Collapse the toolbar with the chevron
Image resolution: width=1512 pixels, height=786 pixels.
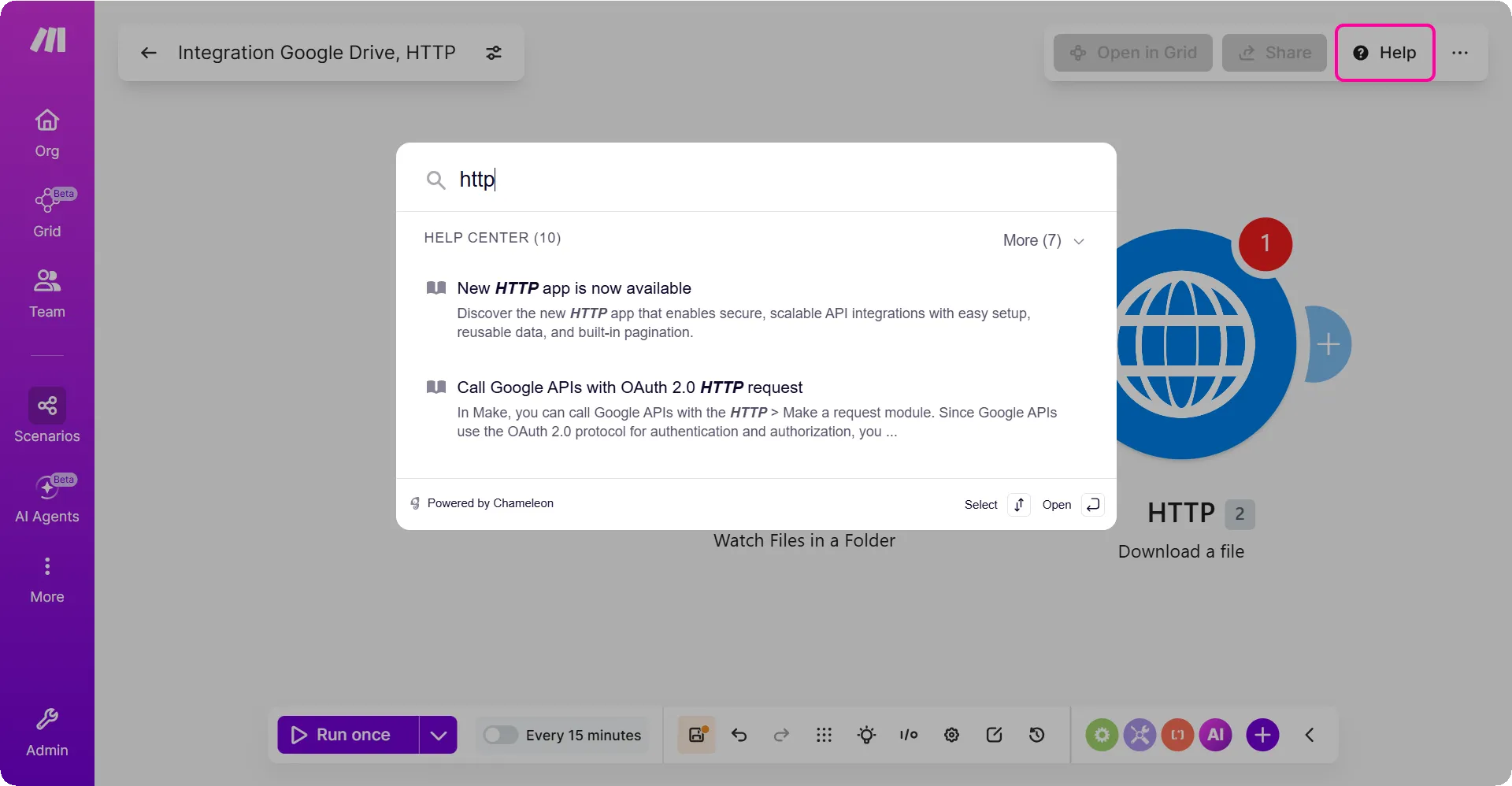[x=1310, y=735]
